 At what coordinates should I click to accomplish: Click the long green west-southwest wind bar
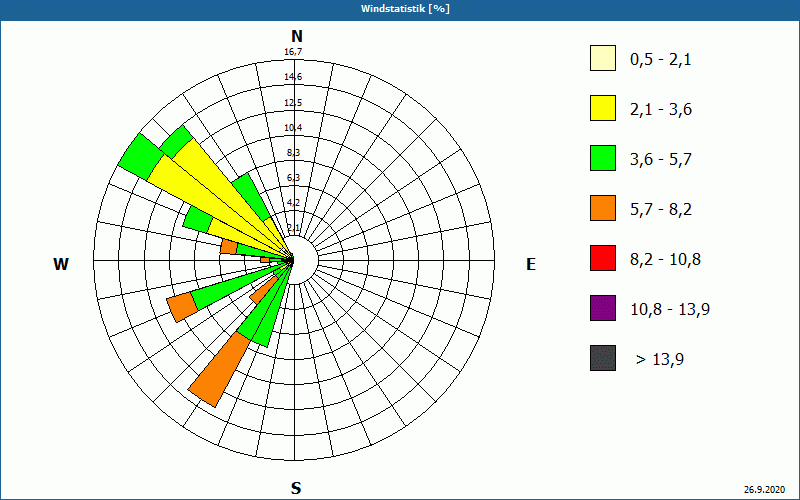tap(240, 284)
